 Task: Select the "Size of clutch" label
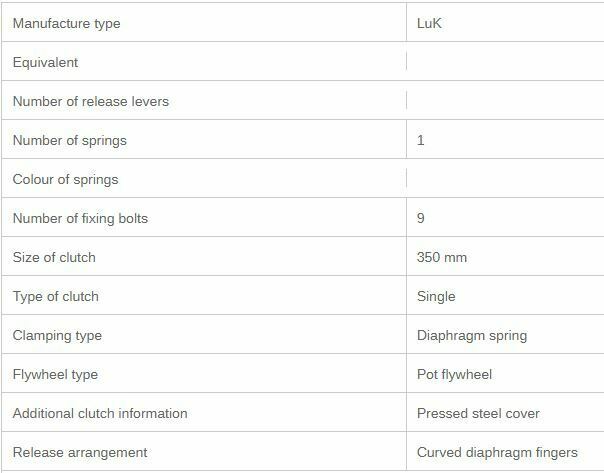tap(54, 257)
